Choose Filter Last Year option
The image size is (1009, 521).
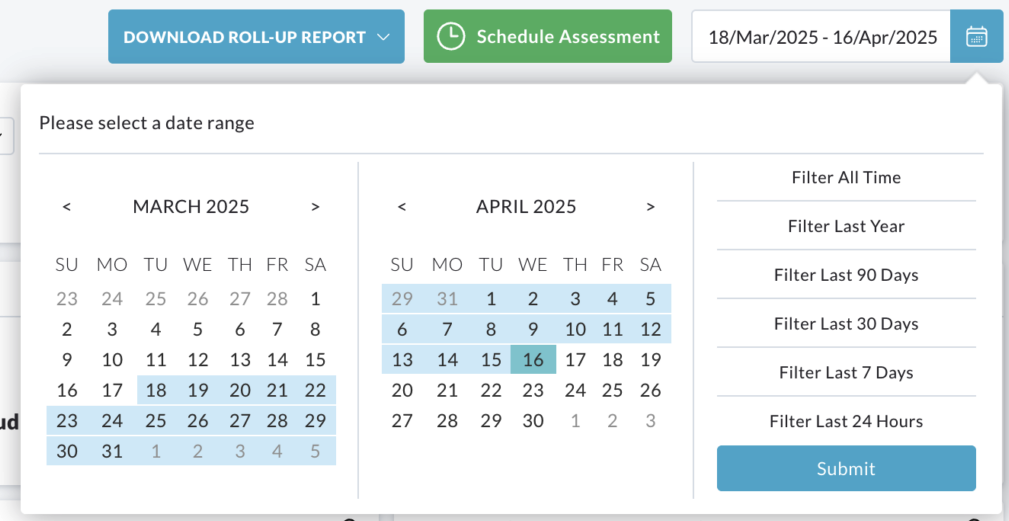pos(846,226)
